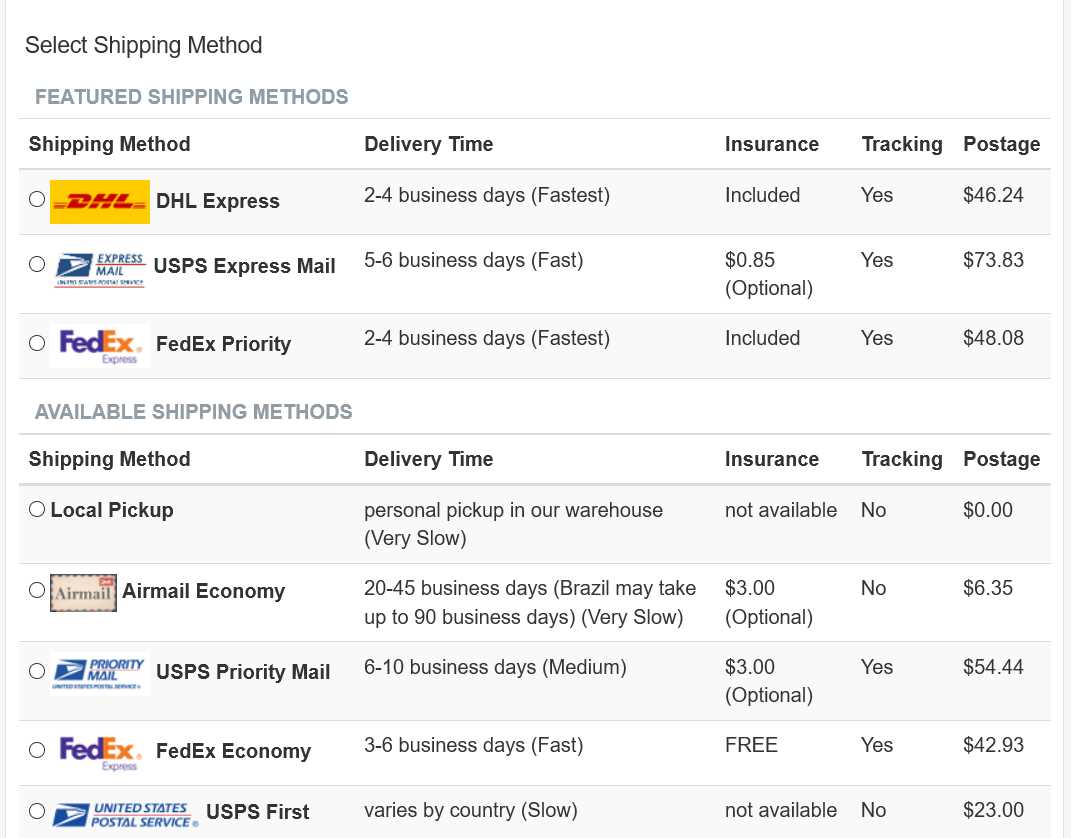
Task: Click the DHL Express $46.24 postage
Action: tap(993, 195)
